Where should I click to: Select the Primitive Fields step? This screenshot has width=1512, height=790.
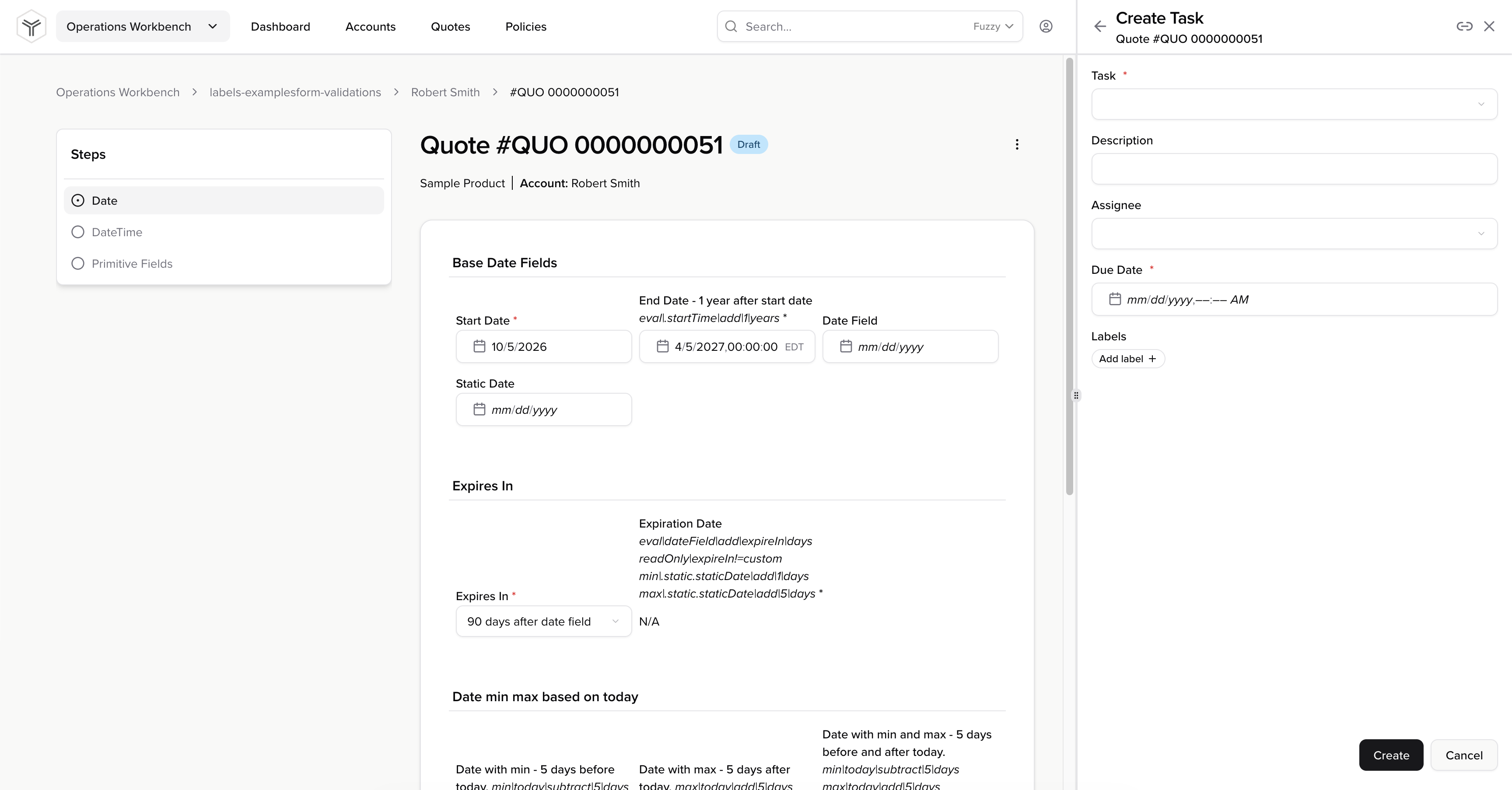224,263
